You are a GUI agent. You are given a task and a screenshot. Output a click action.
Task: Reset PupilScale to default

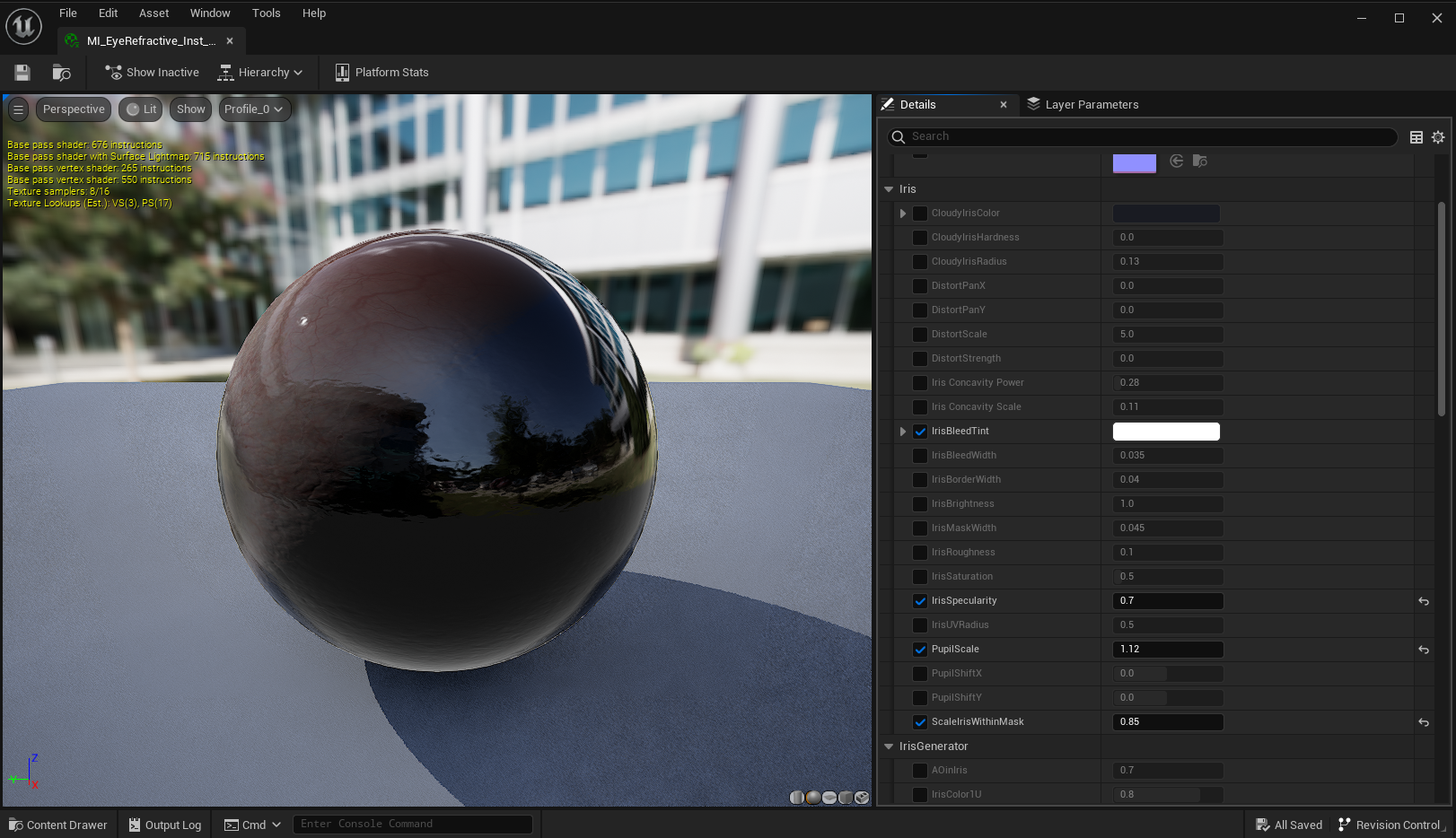(1424, 650)
